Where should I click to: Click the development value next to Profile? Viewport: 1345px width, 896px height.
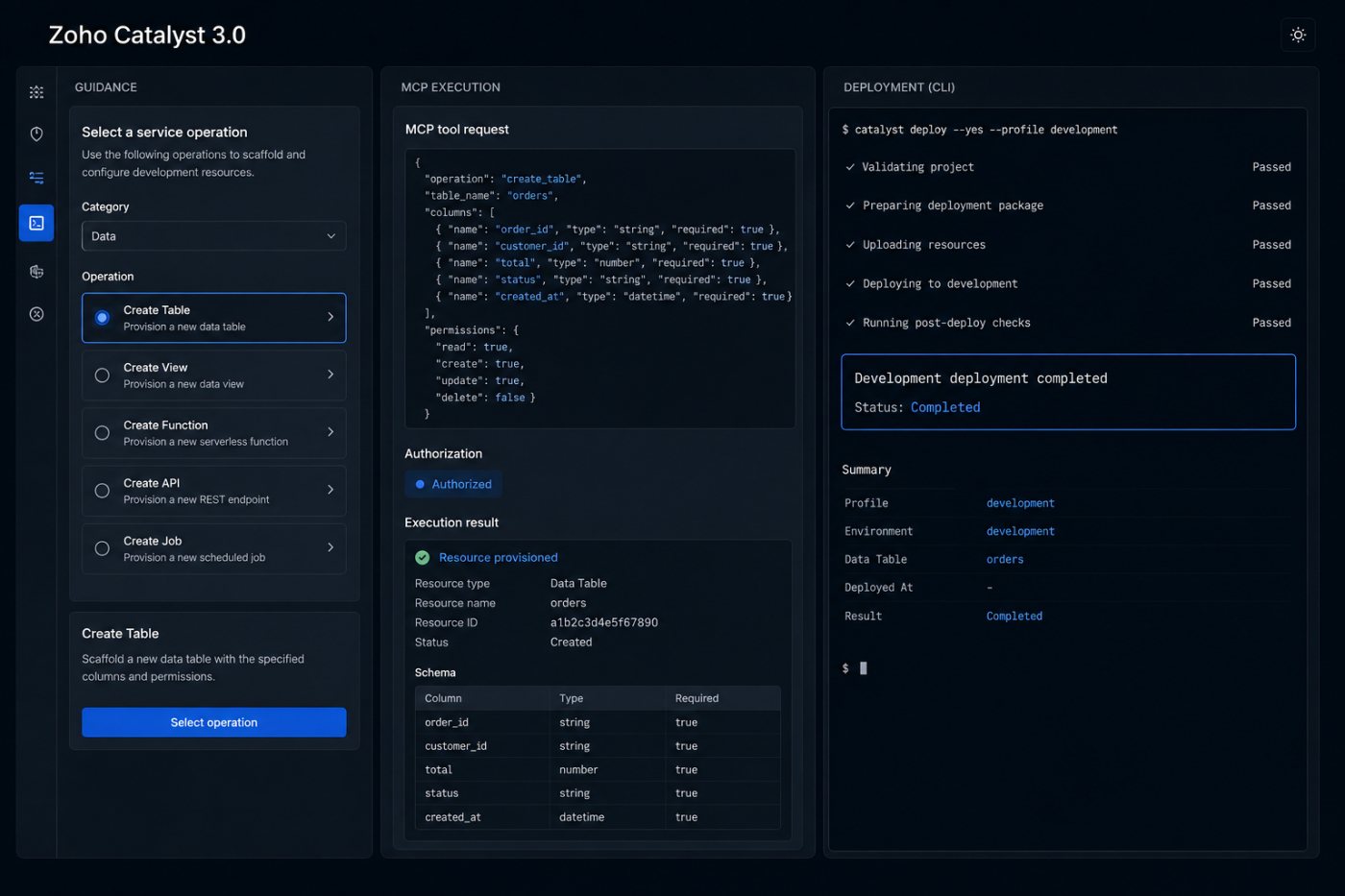click(x=1020, y=503)
